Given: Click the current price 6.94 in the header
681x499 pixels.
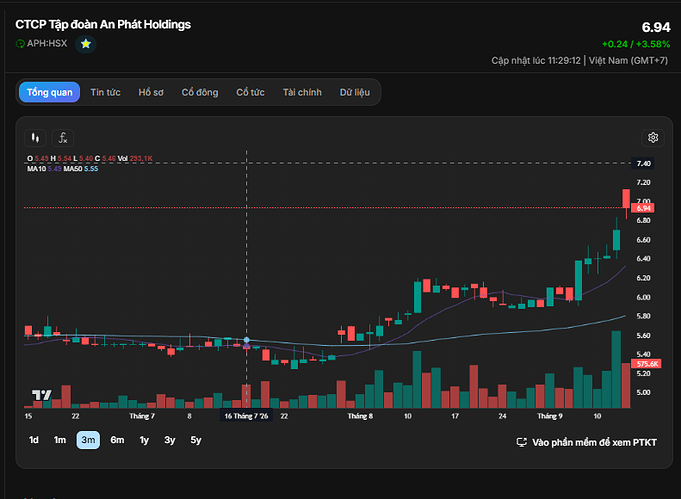Looking at the screenshot, I should [656, 27].
